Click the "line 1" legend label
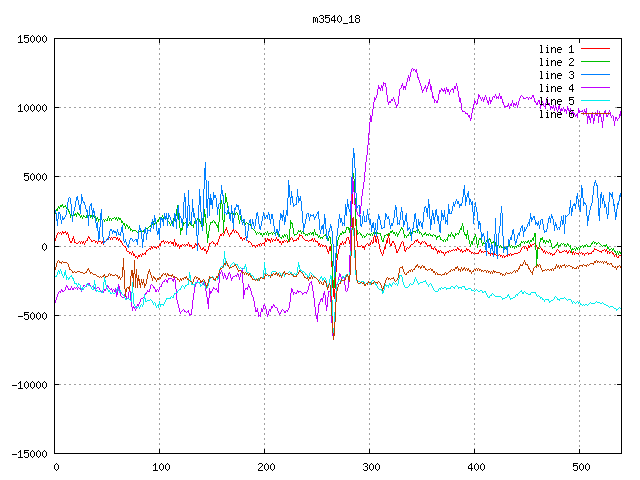Image resolution: width=640 pixels, height=480 pixels. coord(557,49)
